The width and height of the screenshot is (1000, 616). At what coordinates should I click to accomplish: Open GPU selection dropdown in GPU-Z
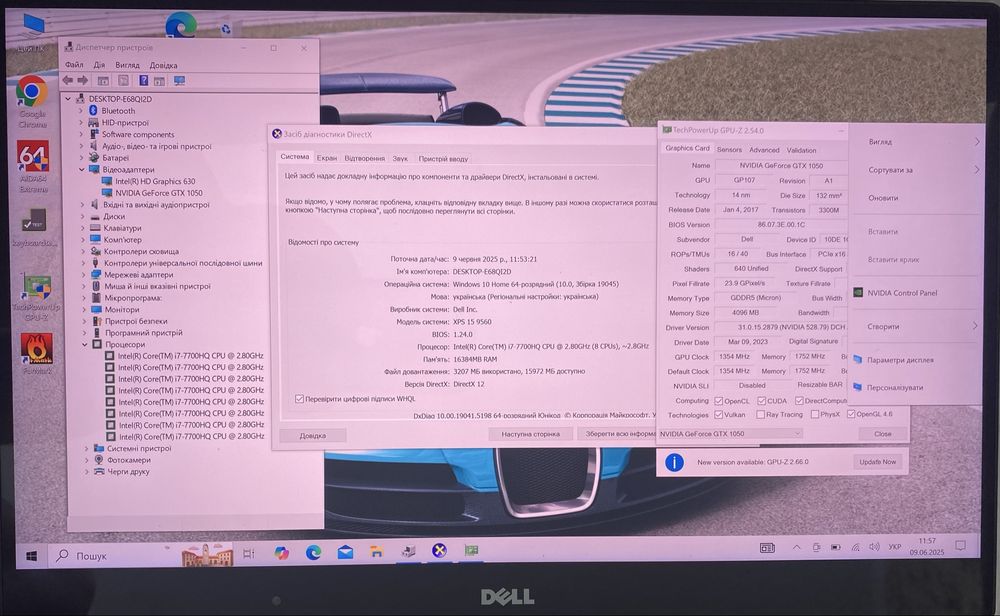coord(730,434)
